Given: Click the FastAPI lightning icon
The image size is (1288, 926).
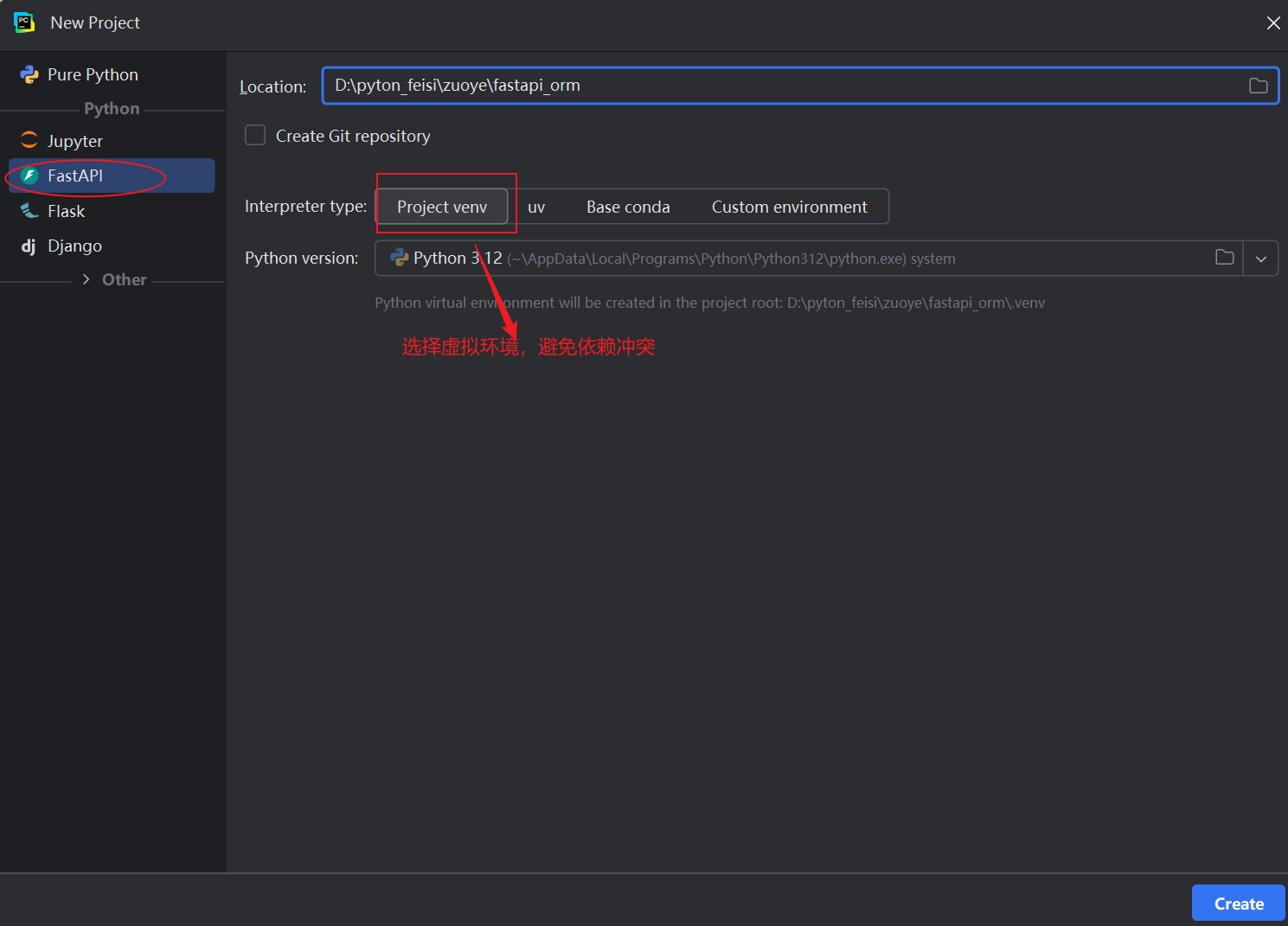Looking at the screenshot, I should click(x=29, y=176).
